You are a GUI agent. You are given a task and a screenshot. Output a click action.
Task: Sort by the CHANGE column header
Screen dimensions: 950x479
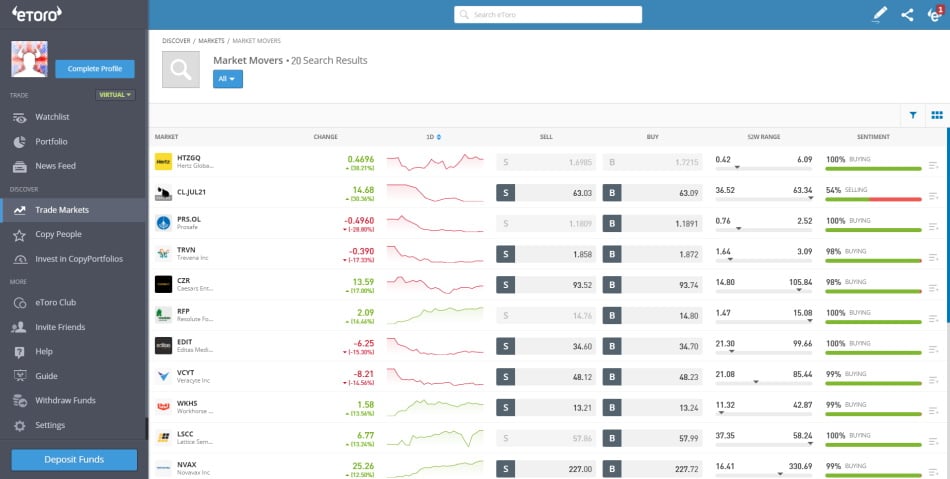[325, 137]
